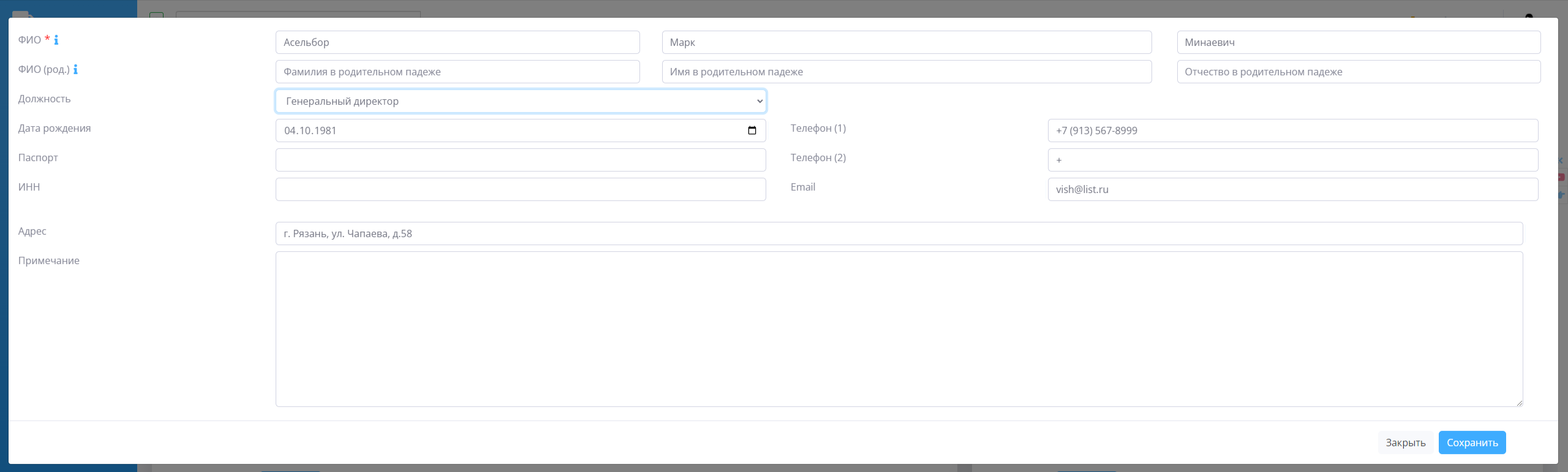
Task: Click the Закрыть button
Action: point(1405,443)
